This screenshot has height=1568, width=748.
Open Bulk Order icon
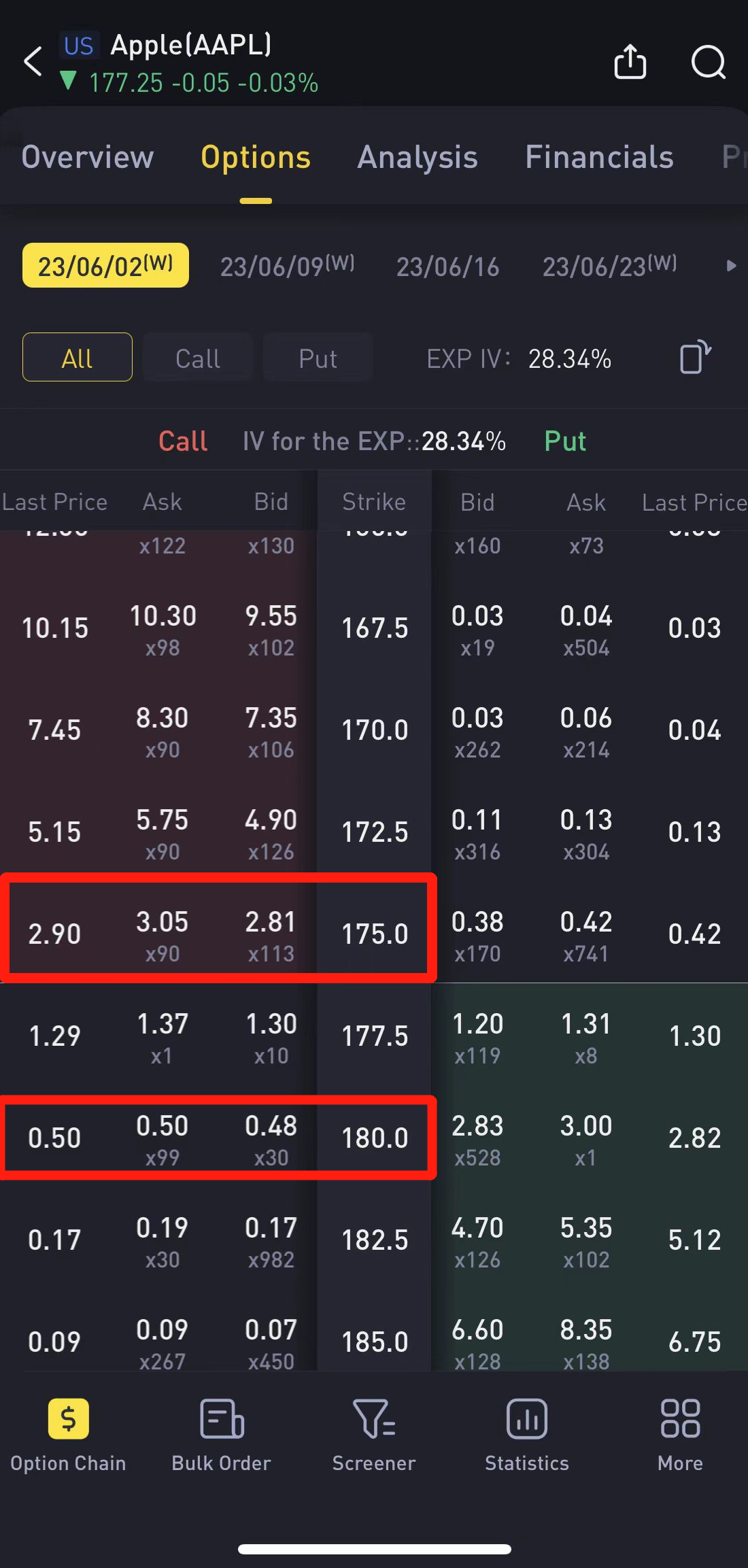point(222,1419)
